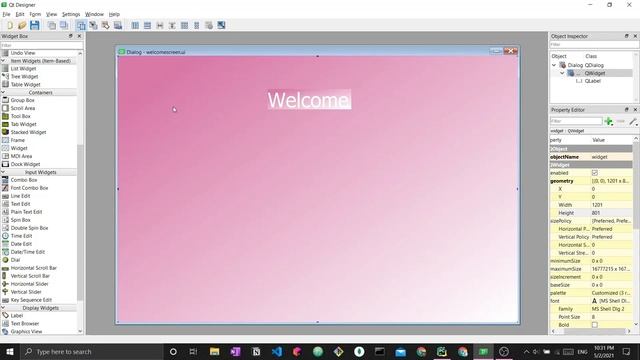Open the View menu
The image size is (640, 360).
(51, 14)
